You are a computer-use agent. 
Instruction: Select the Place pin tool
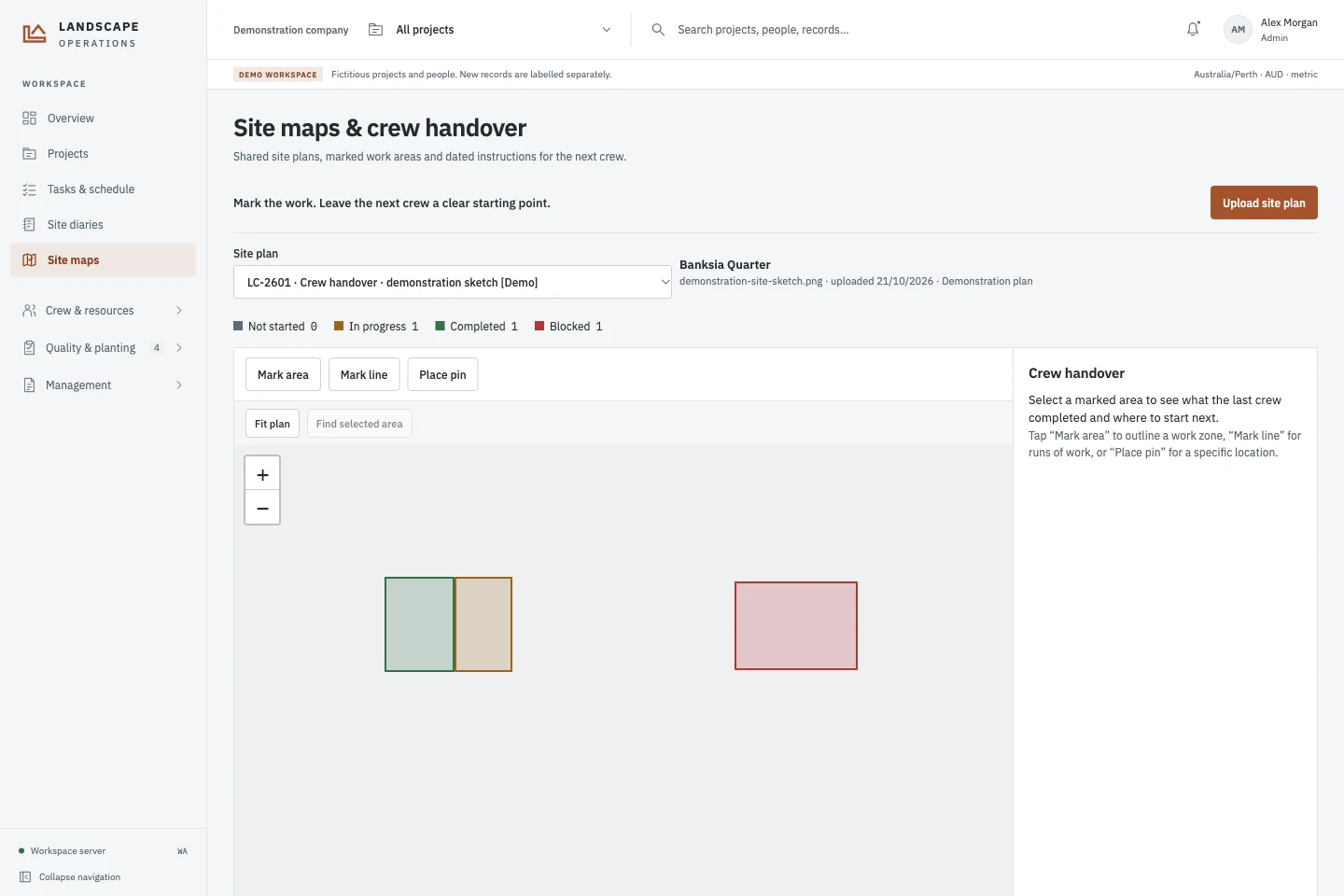[x=442, y=374]
